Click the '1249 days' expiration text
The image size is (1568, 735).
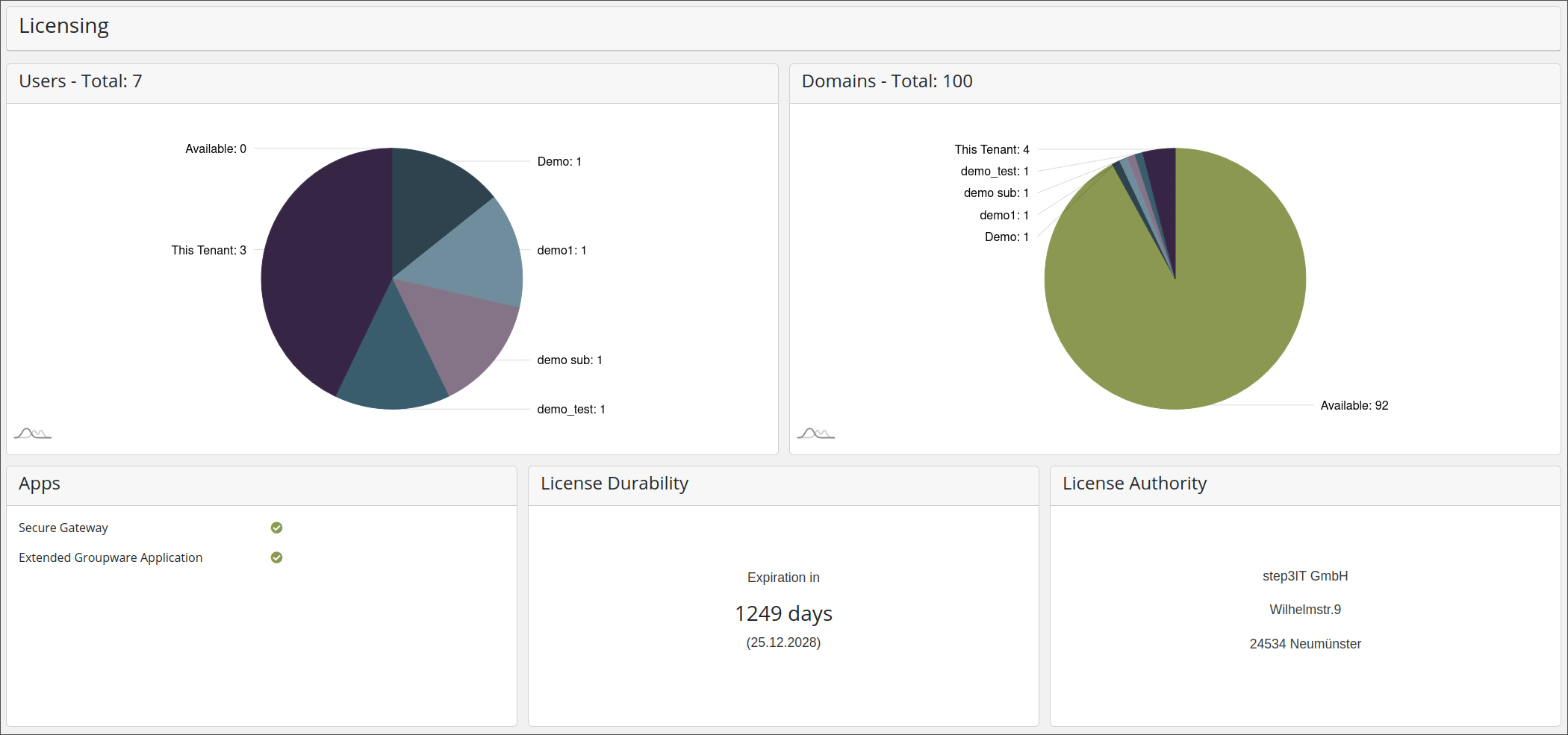click(783, 613)
